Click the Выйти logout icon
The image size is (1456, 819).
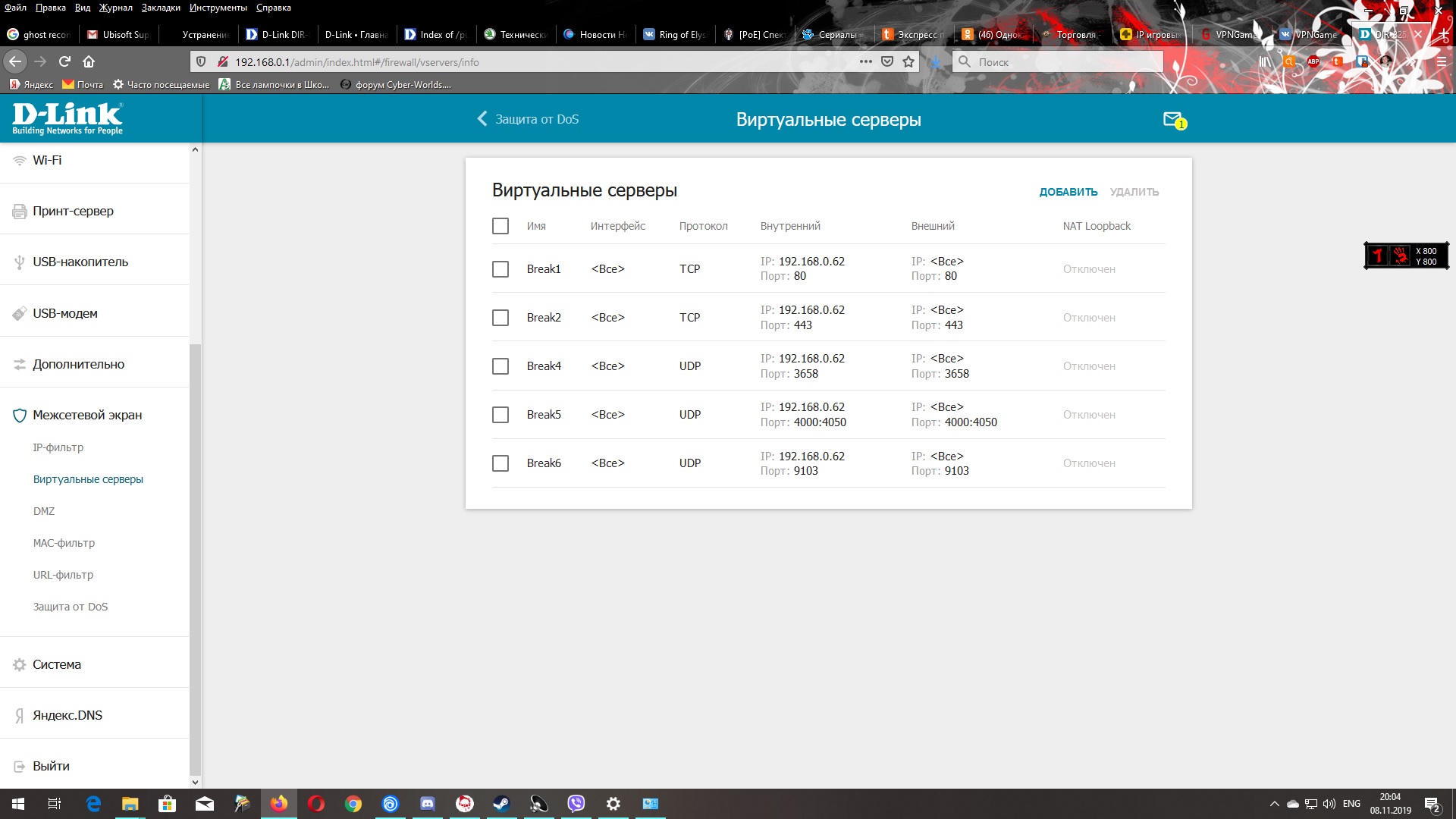point(20,767)
